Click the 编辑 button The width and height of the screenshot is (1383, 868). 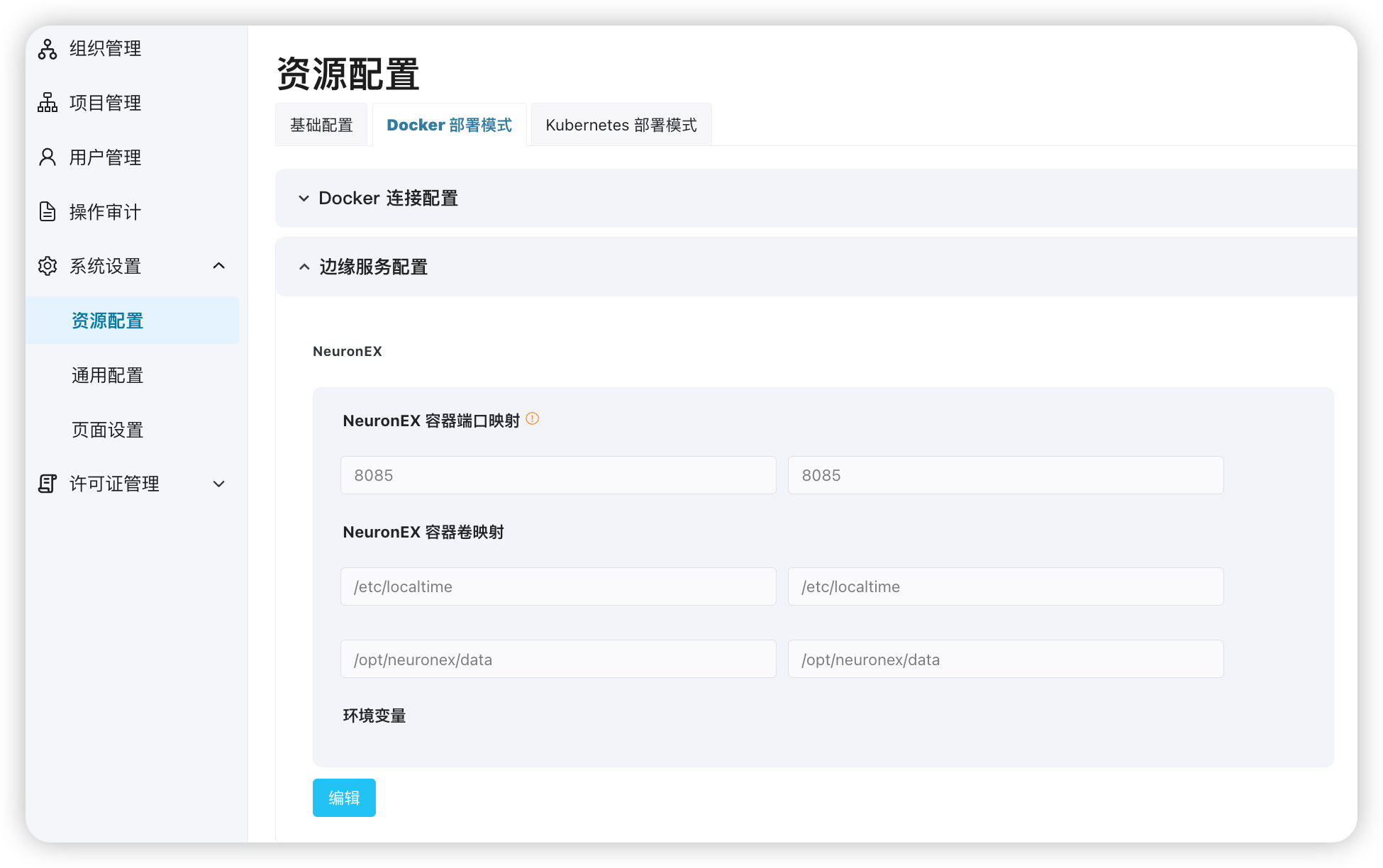(344, 798)
